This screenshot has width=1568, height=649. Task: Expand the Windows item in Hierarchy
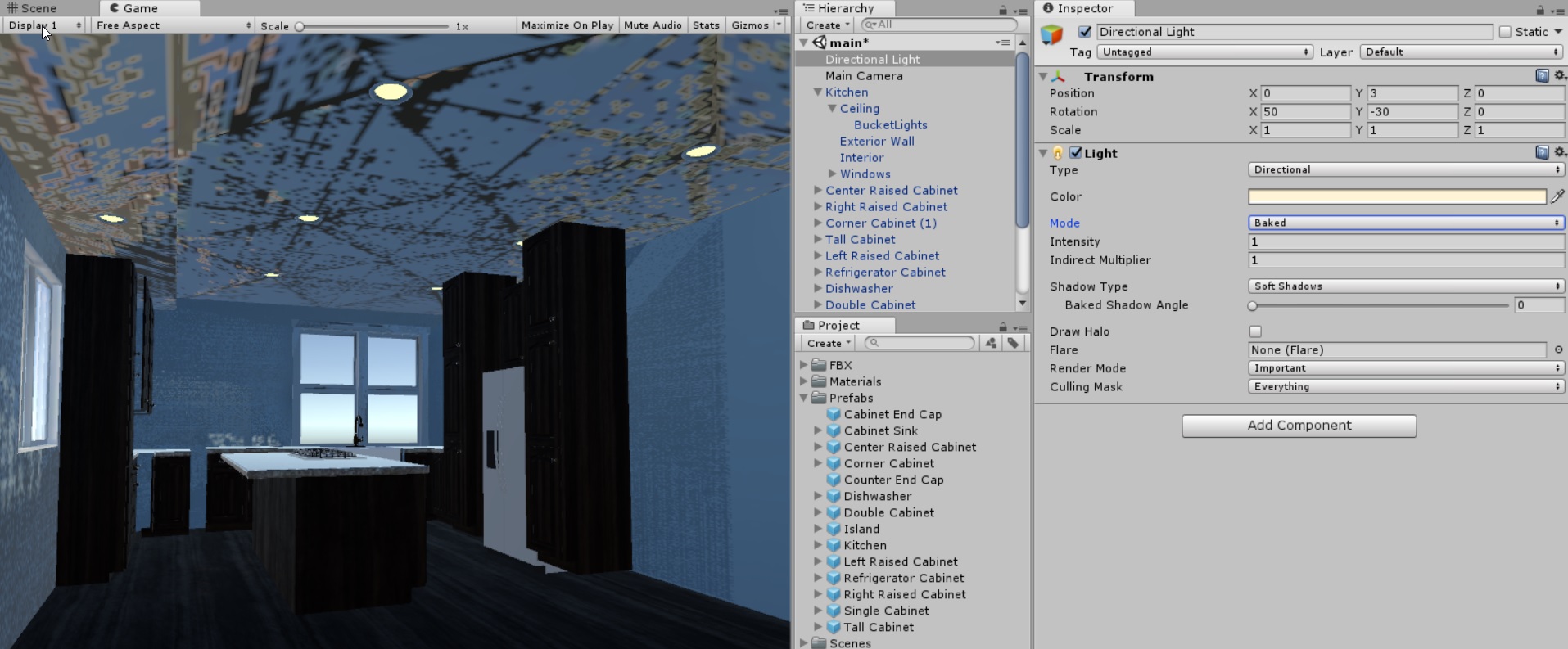coord(832,174)
